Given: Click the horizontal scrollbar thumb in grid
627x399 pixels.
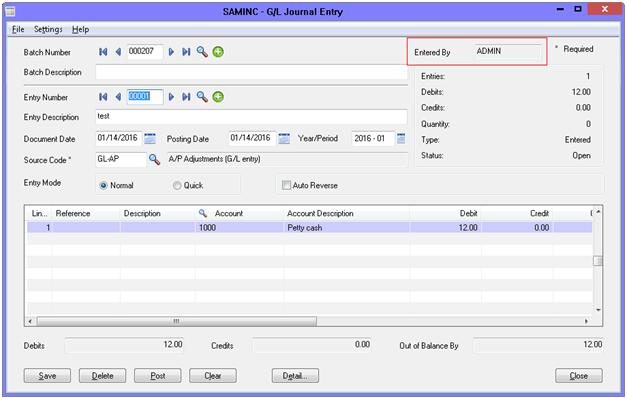Looking at the screenshot, I should pyautogui.click(x=176, y=321).
